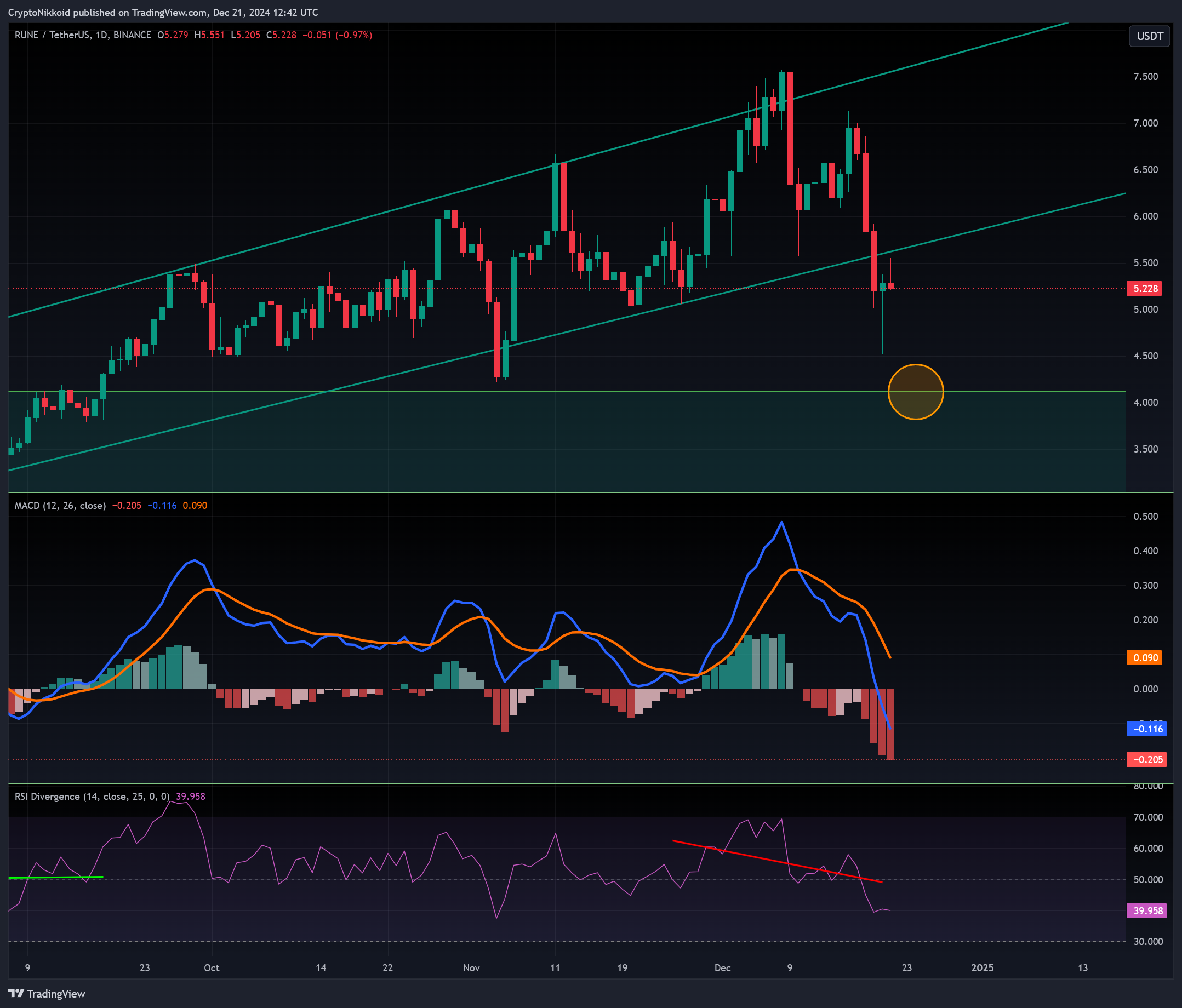Click the 6.500 price axis label
1182x1008 pixels.
[1145, 169]
